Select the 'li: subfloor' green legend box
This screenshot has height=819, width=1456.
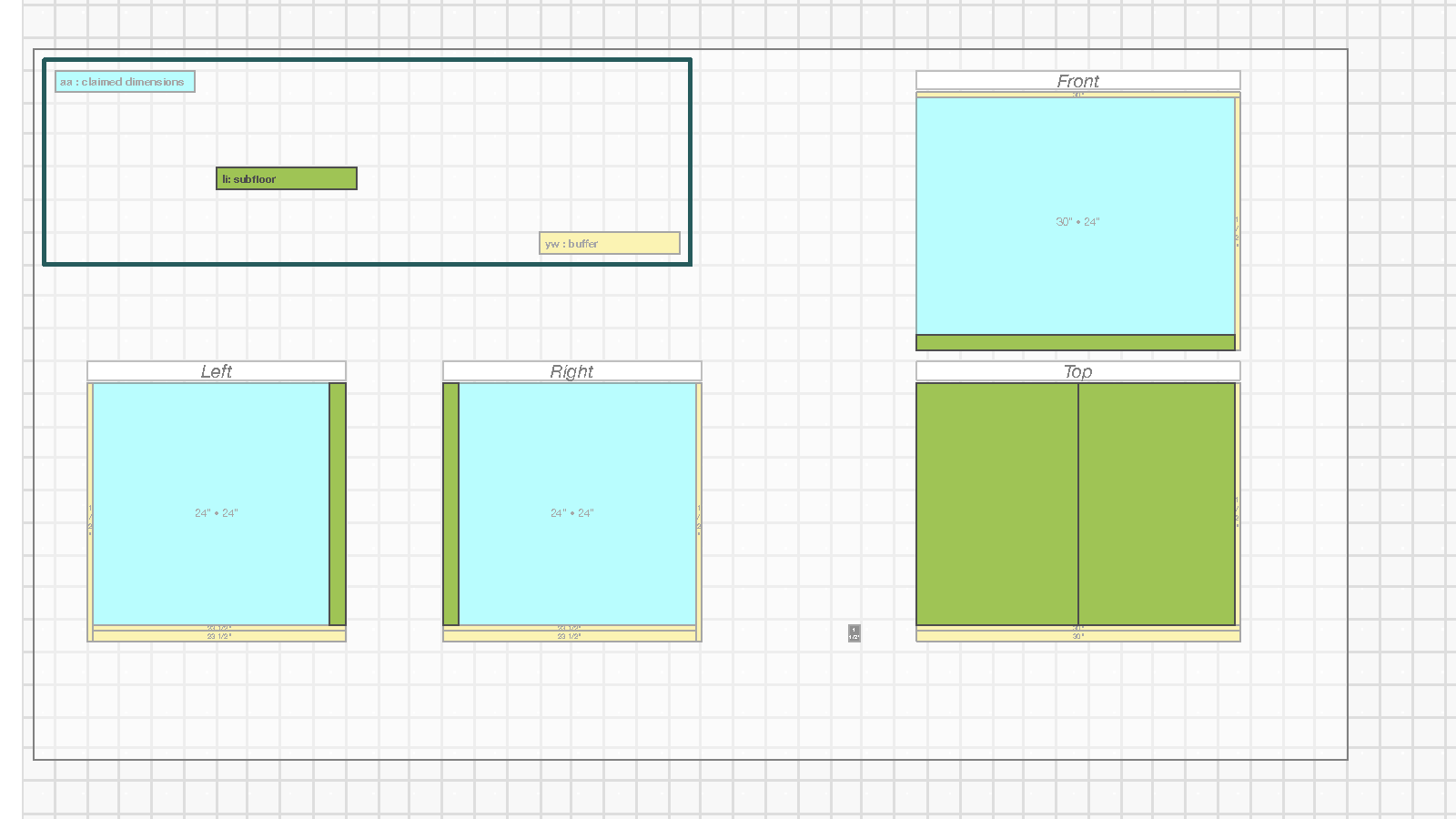(x=287, y=178)
